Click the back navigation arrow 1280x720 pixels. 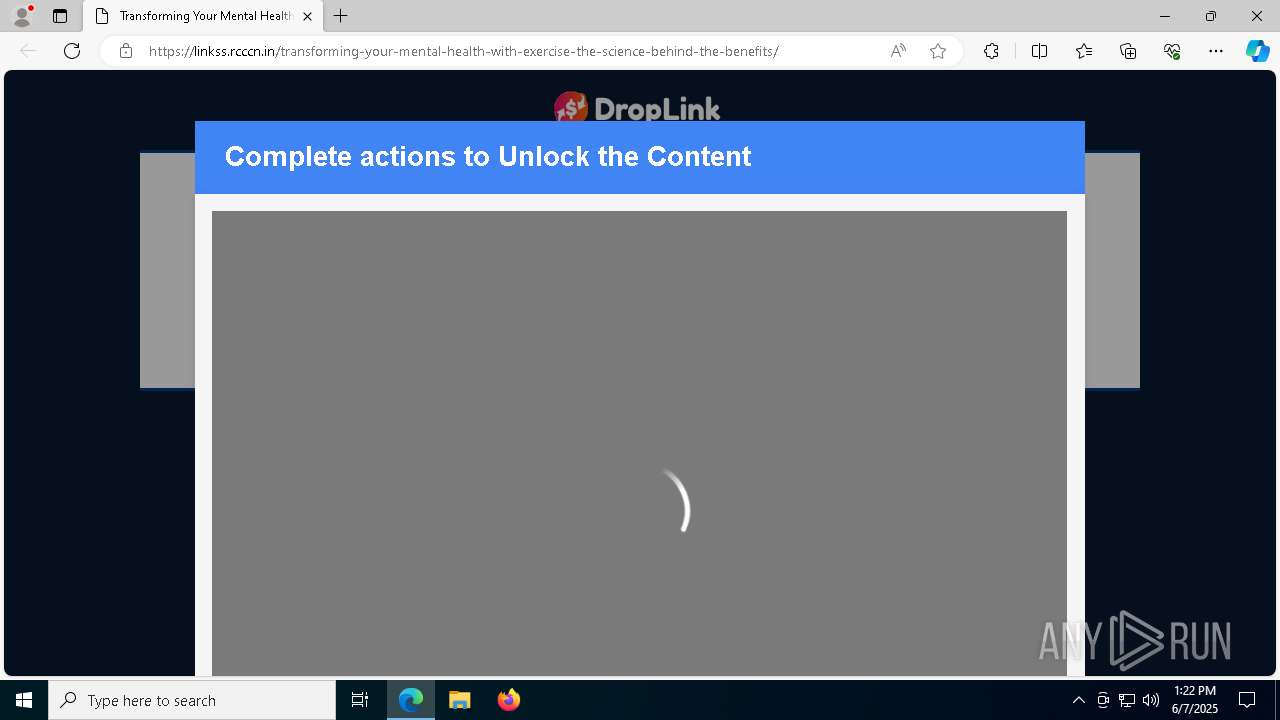(x=28, y=51)
